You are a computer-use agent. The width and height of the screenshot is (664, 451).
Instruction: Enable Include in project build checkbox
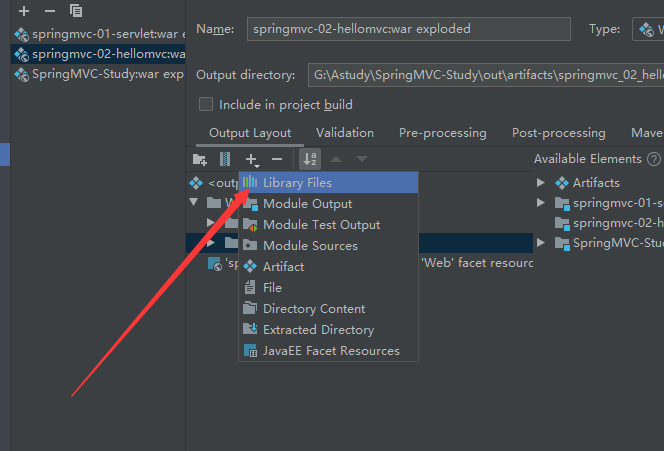click(x=206, y=104)
